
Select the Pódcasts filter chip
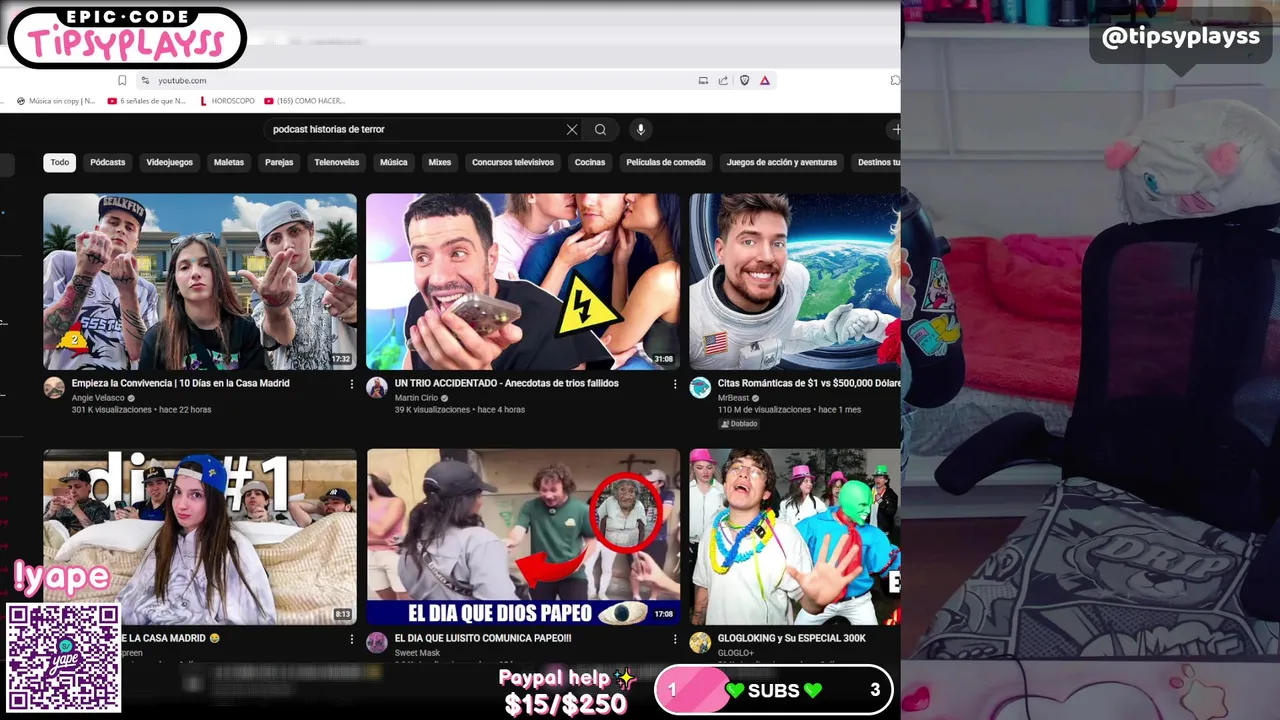point(108,162)
